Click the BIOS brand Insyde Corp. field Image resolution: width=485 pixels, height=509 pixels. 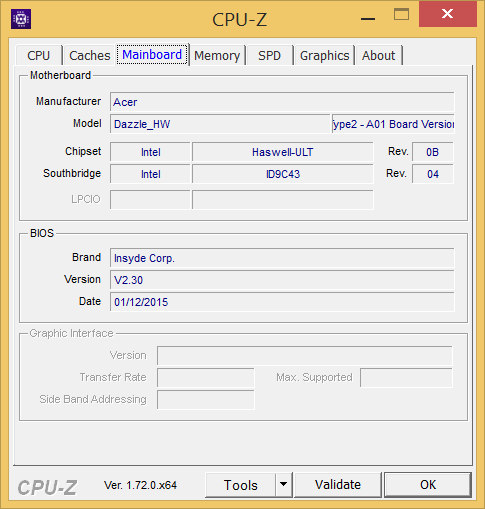282,258
